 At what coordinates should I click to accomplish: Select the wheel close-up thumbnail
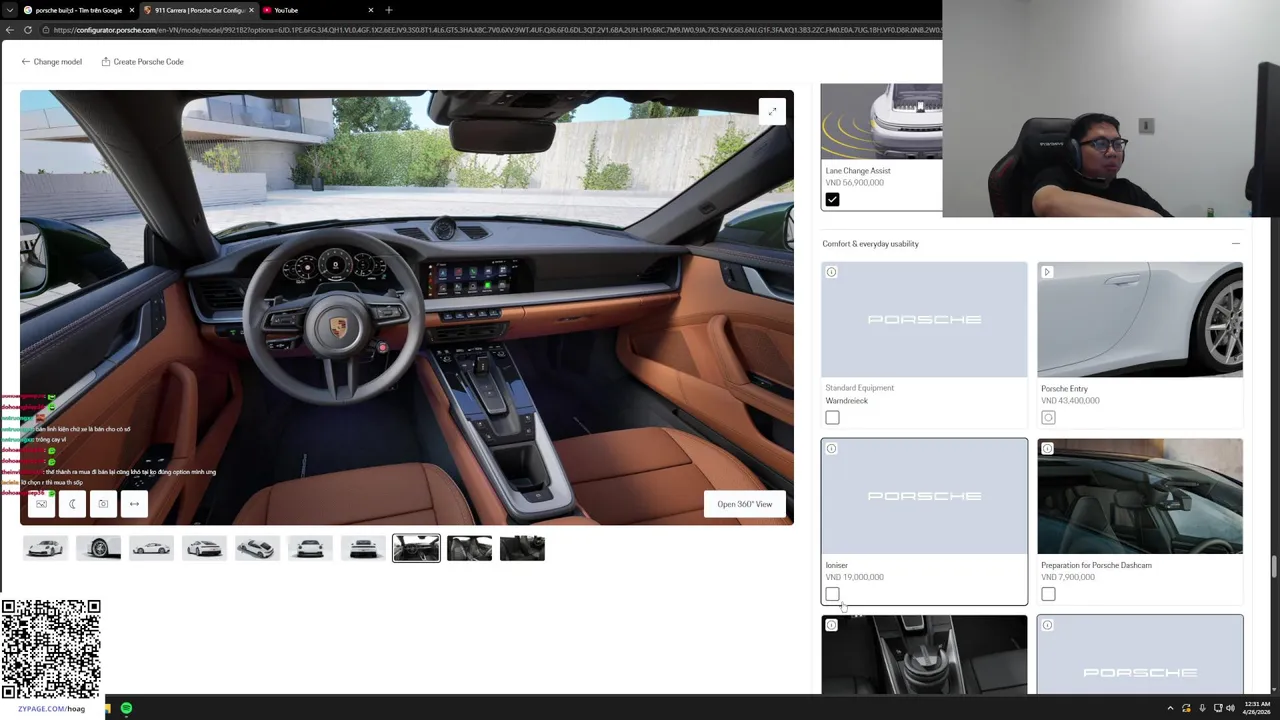(x=98, y=548)
